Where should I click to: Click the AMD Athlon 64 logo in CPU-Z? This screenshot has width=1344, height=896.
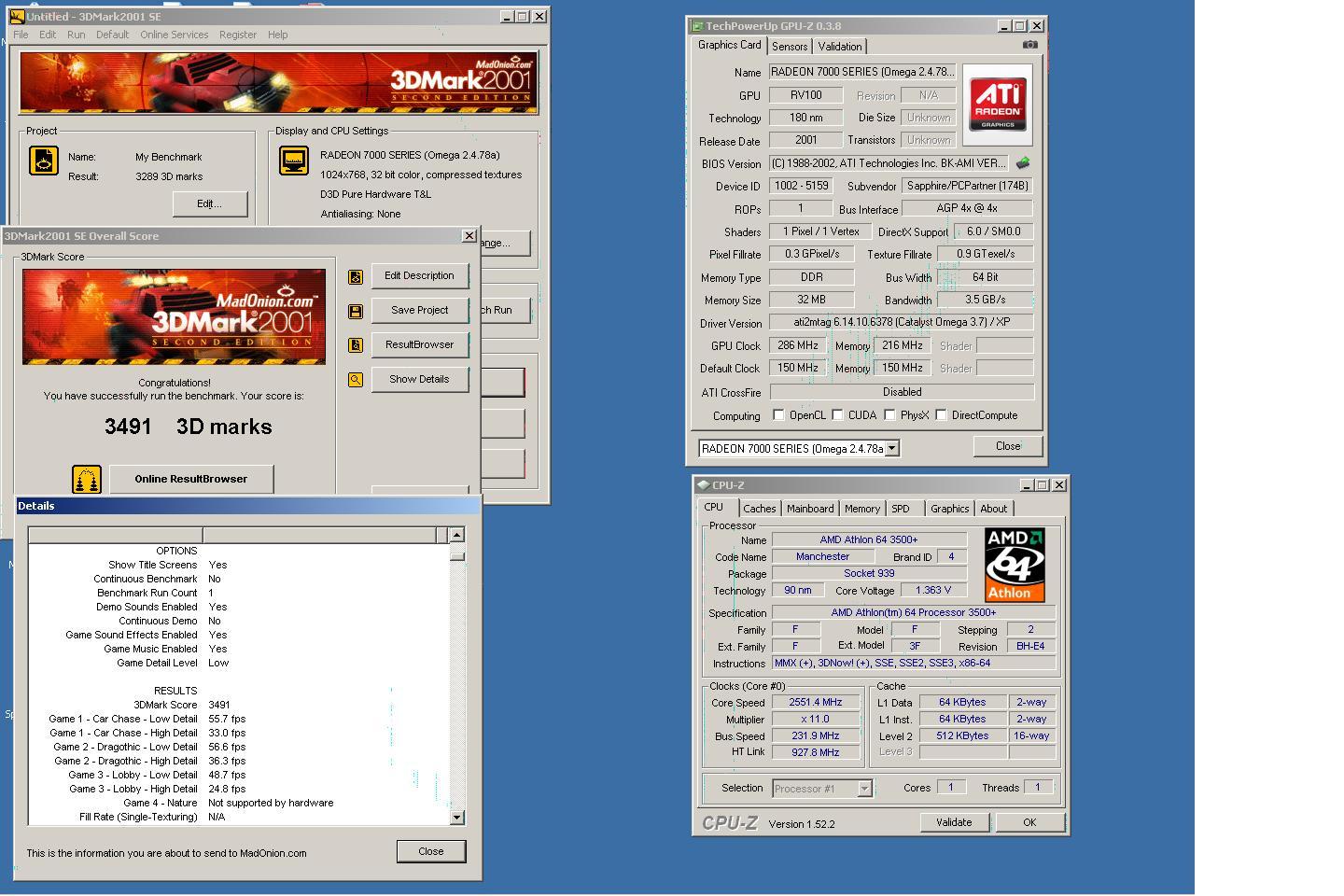click(1015, 565)
